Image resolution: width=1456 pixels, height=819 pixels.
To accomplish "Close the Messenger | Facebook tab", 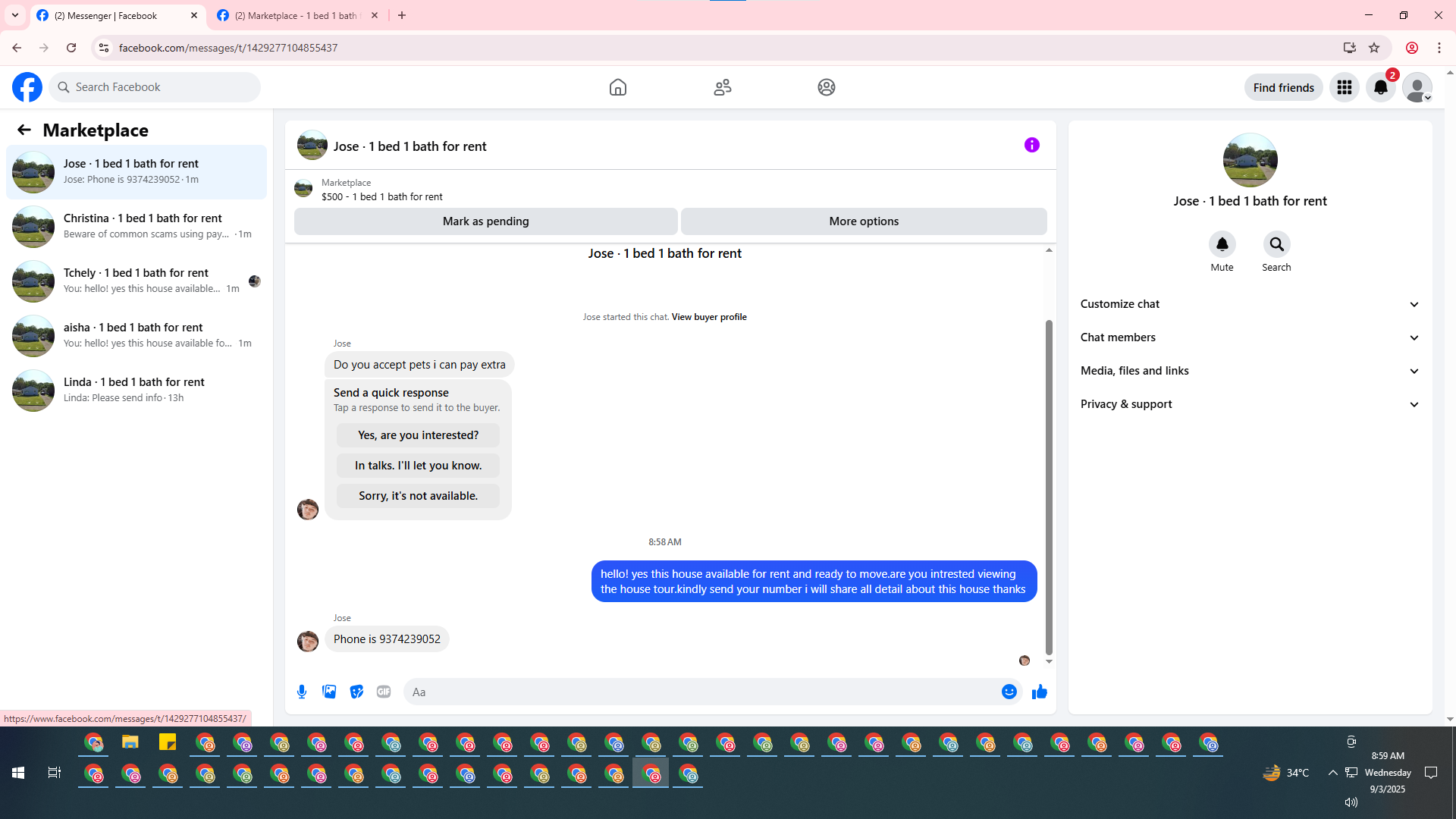I will click(194, 15).
